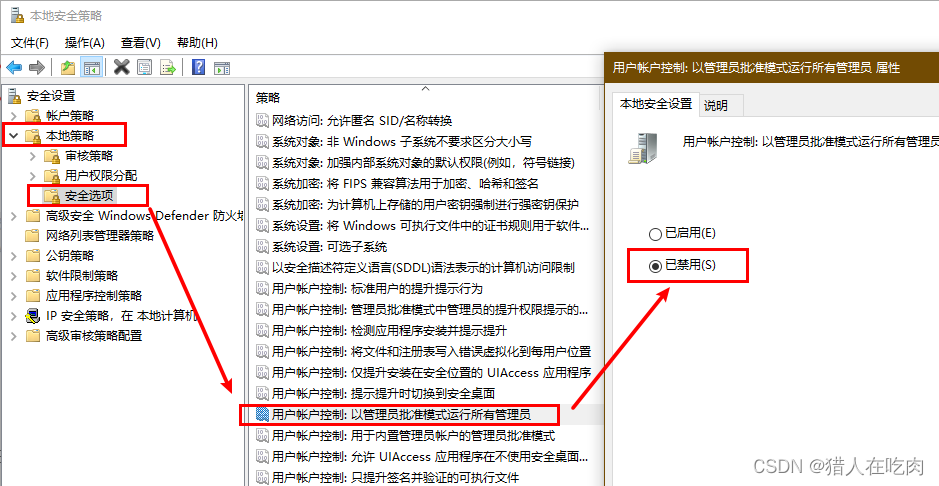Expand the 帐户策略 tree node arrow
The height and width of the screenshot is (486, 939).
[14, 116]
